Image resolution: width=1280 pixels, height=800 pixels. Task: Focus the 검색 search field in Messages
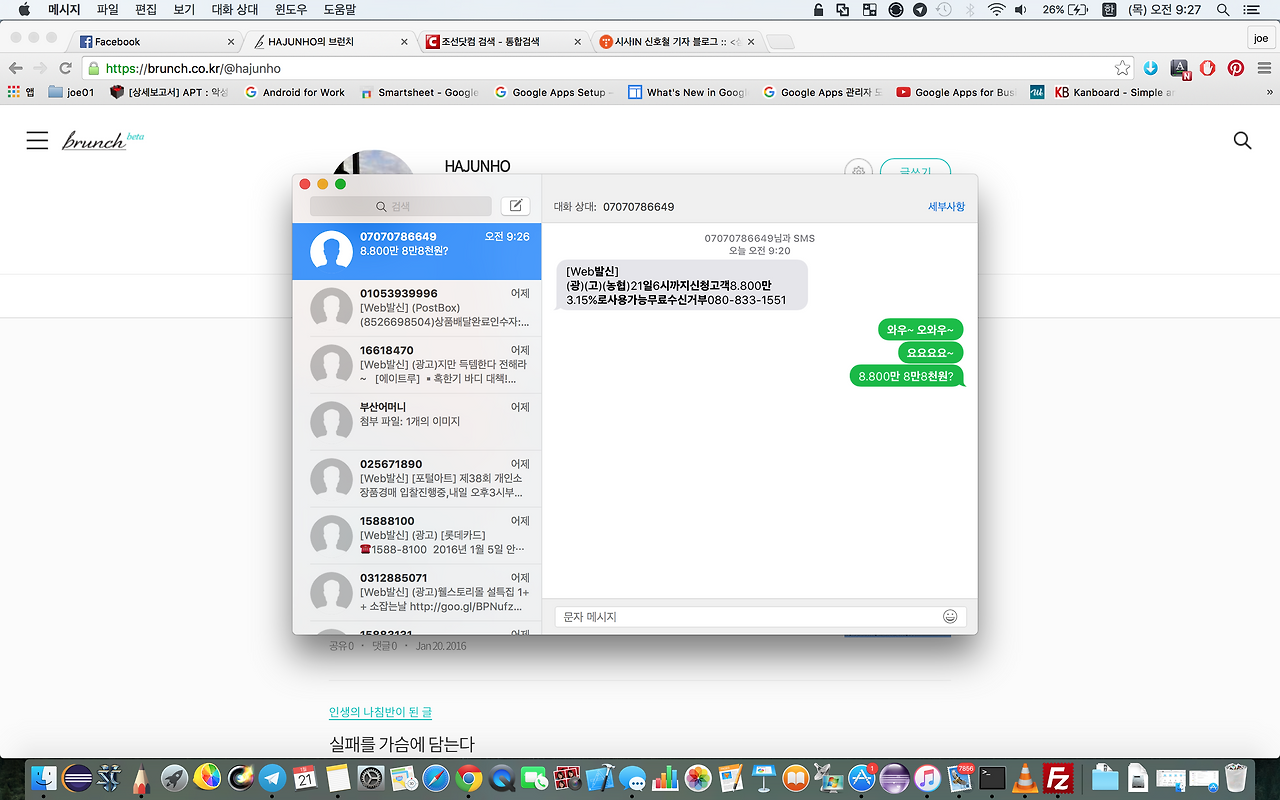pos(400,206)
